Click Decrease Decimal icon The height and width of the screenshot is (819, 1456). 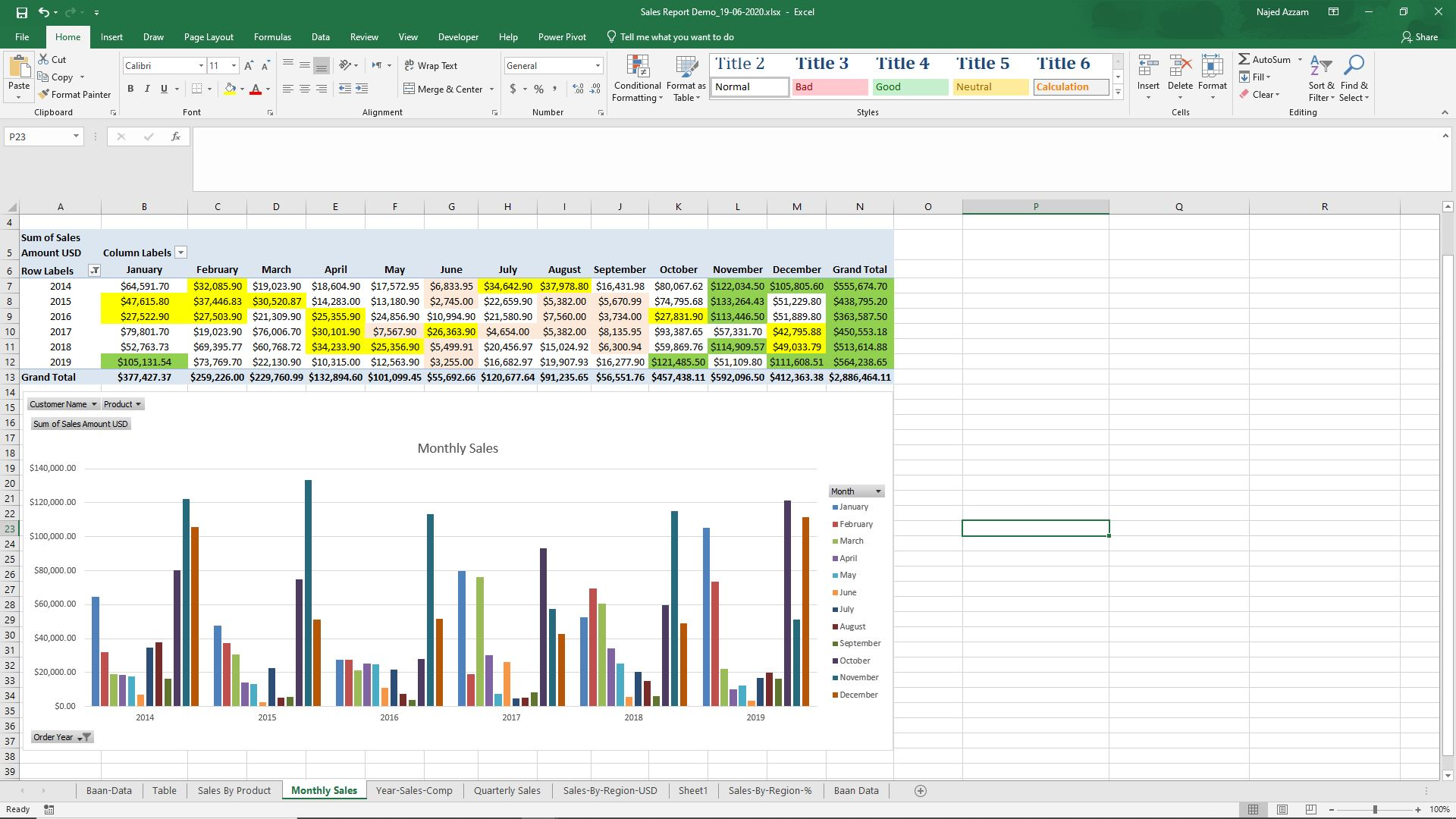pos(595,89)
